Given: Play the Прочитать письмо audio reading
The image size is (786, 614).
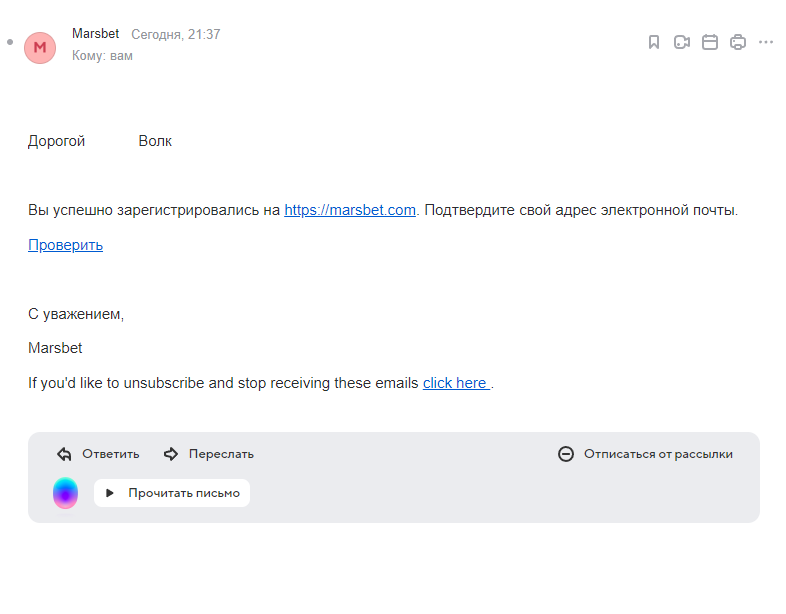Looking at the screenshot, I should (172, 493).
